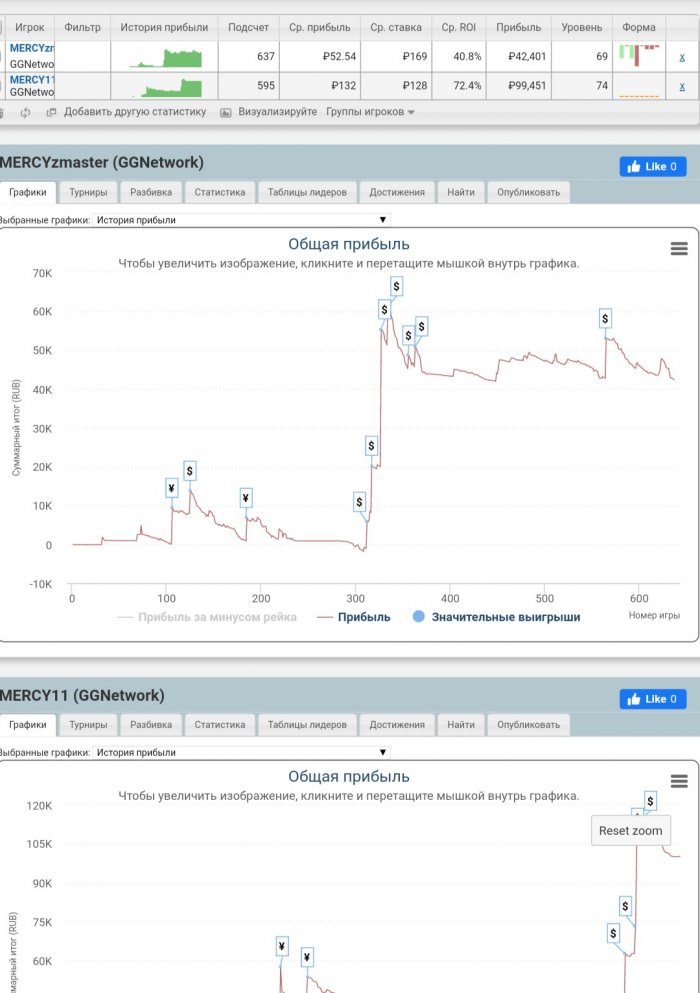Expand Группы игроков dropdown
Screen dimensions: 700x993
tap(370, 111)
